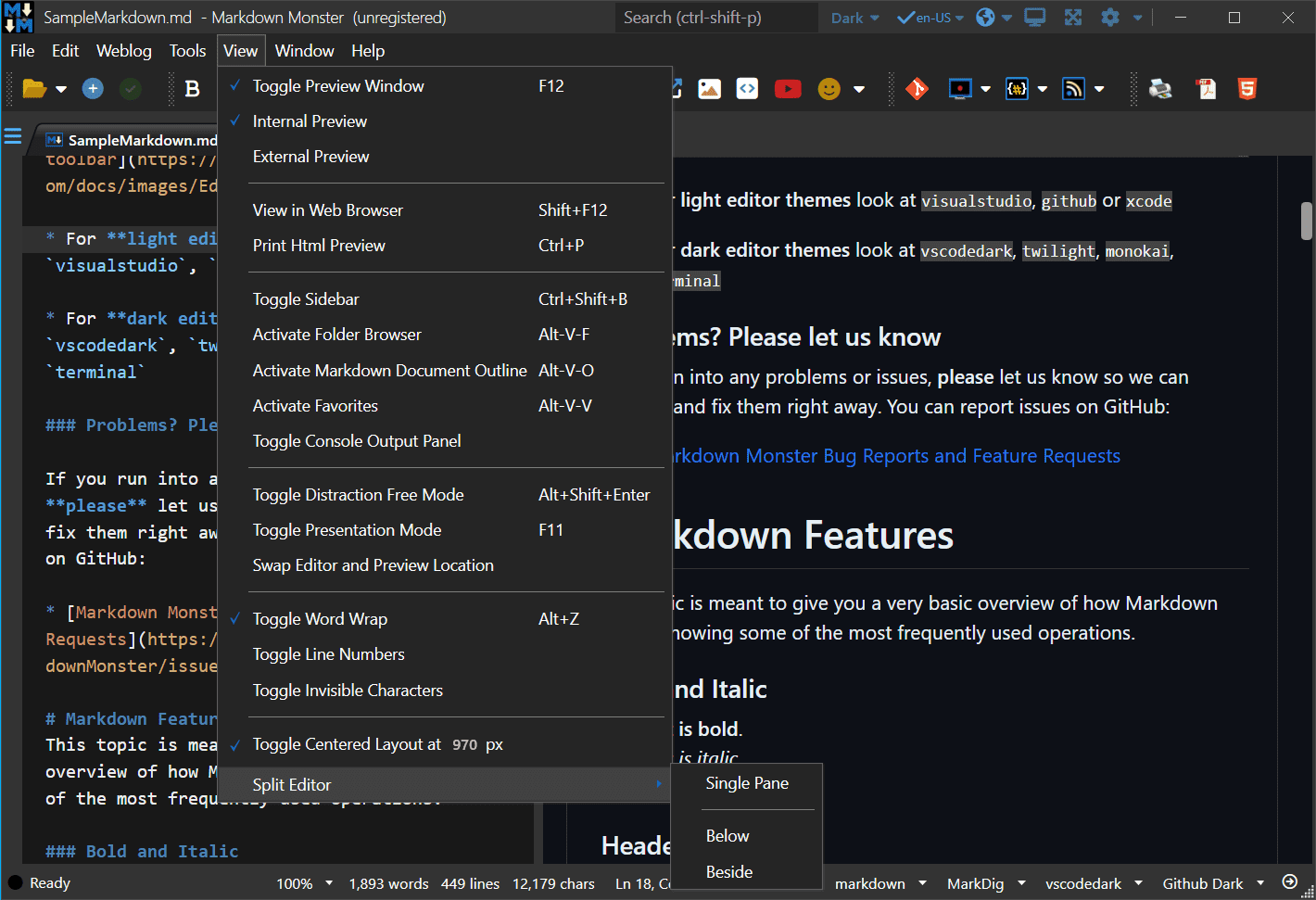Viewport: 1316px width, 900px height.
Task: Open the en-US spell check language dropdown
Action: [x=930, y=18]
